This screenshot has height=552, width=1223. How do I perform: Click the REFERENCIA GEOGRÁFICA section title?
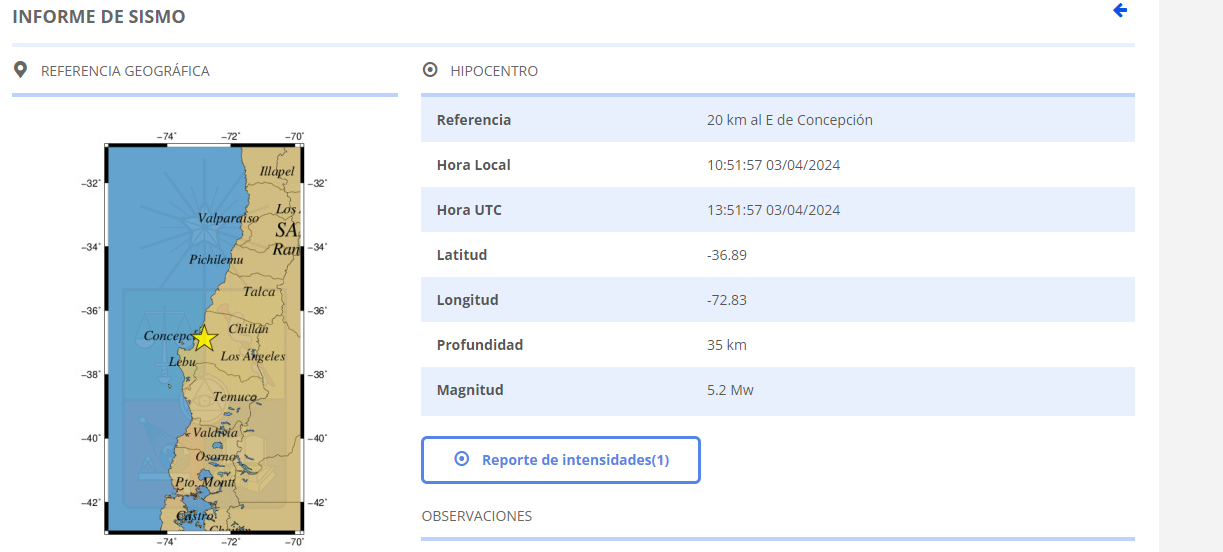pos(125,71)
